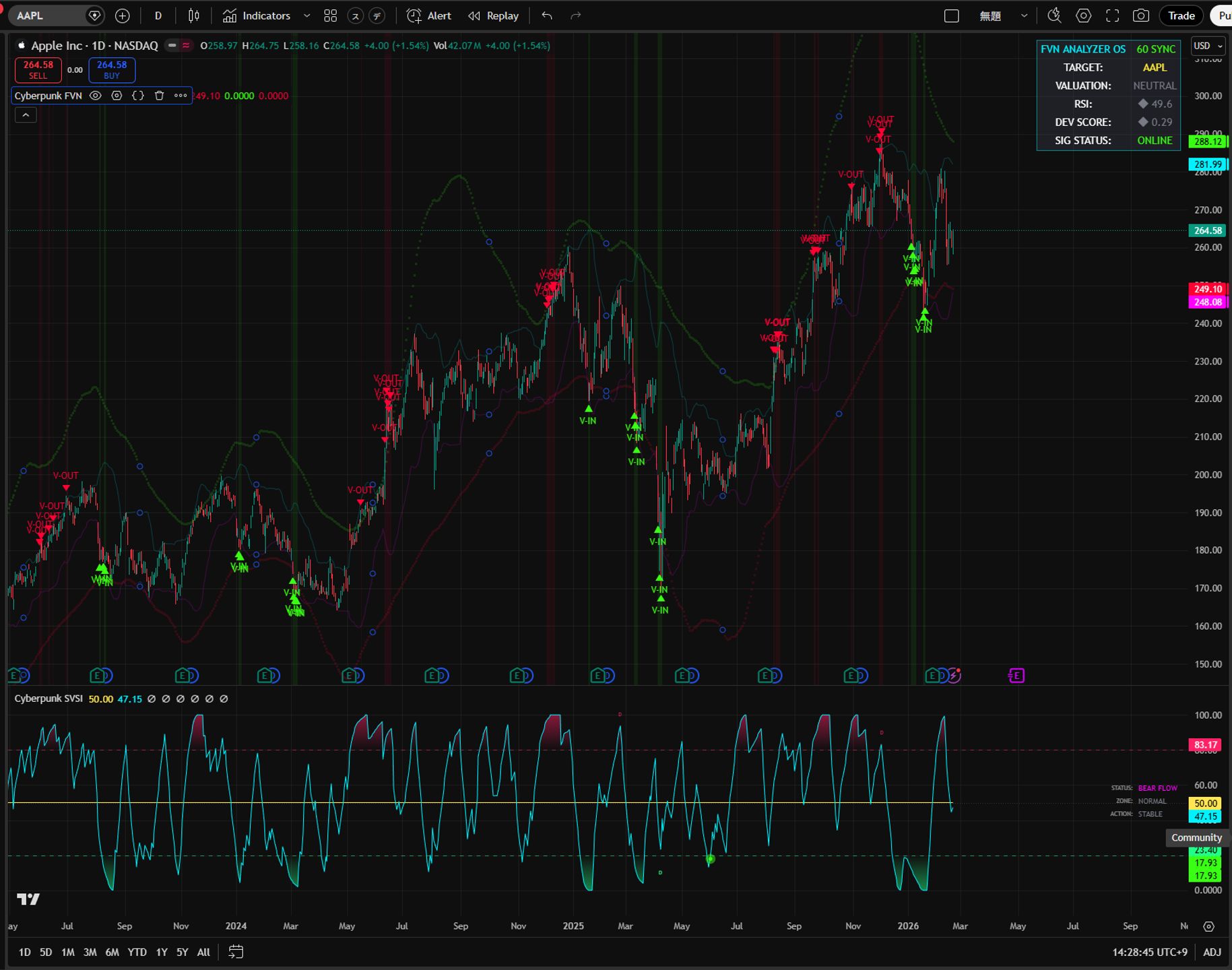This screenshot has height=970, width=1232.
Task: Click the ONLINE value beside SIG STATUS
Action: click(x=1155, y=141)
